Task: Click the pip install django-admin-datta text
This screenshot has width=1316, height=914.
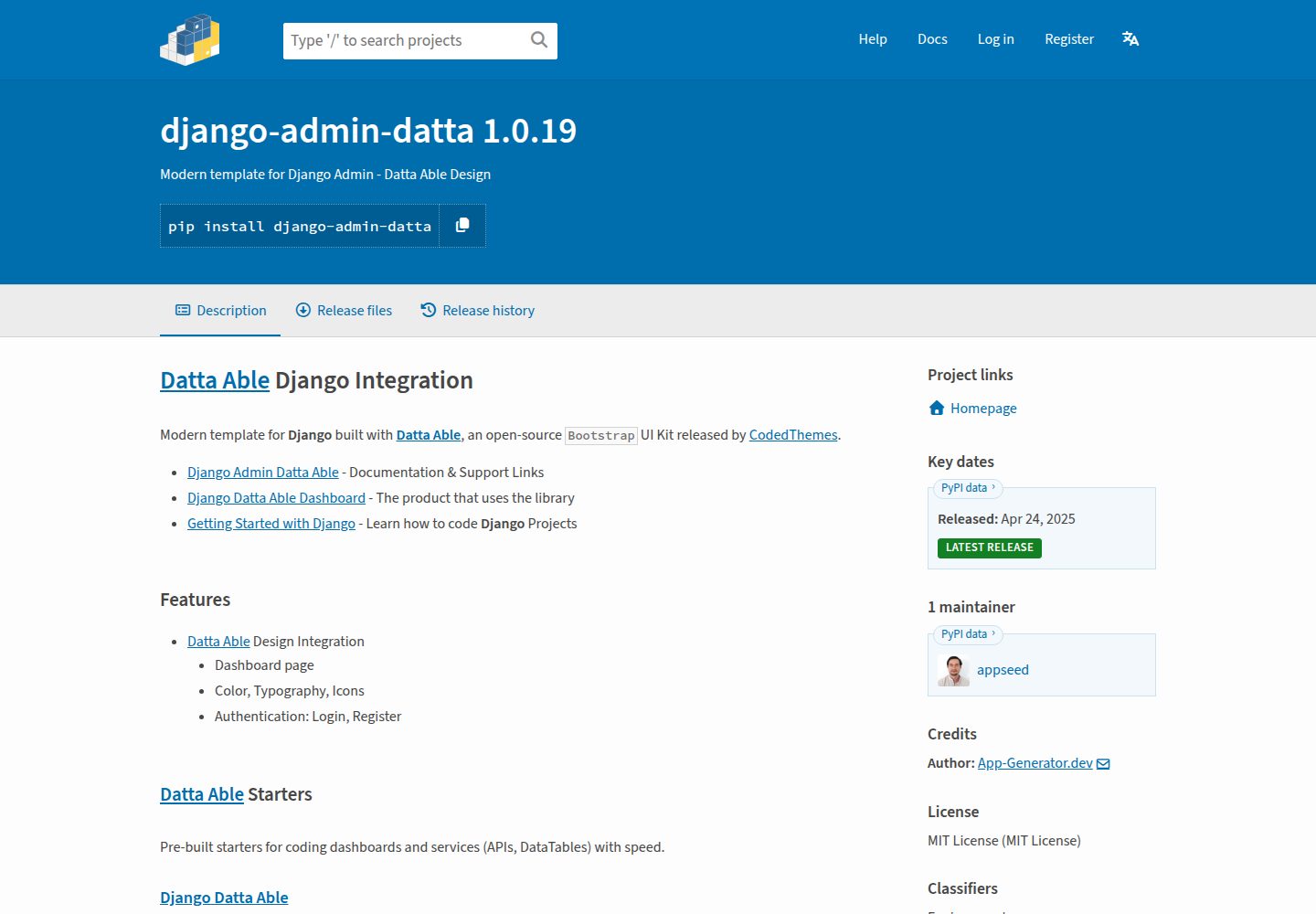Action: point(300,227)
